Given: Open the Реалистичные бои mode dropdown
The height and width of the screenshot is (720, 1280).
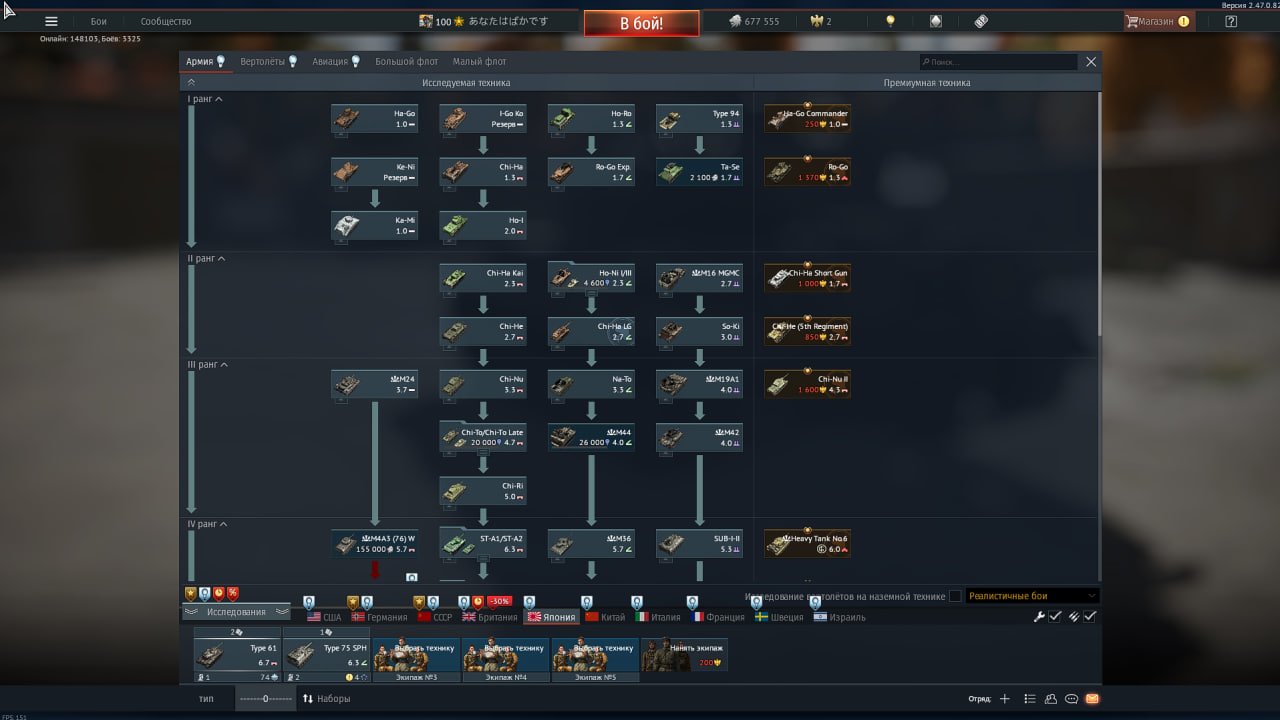Looking at the screenshot, I should (1031, 596).
